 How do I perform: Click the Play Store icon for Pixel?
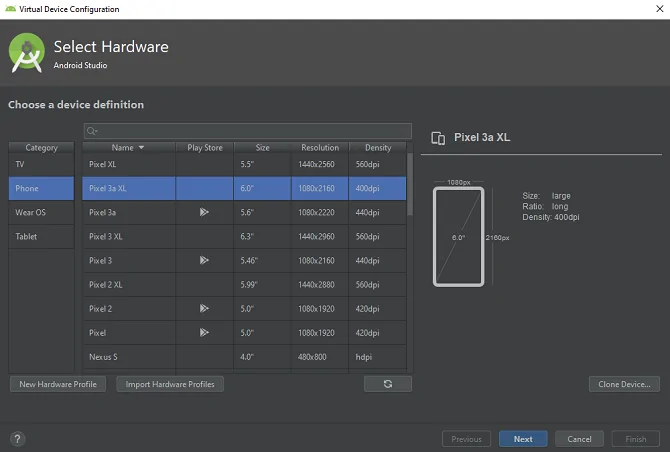[204, 332]
